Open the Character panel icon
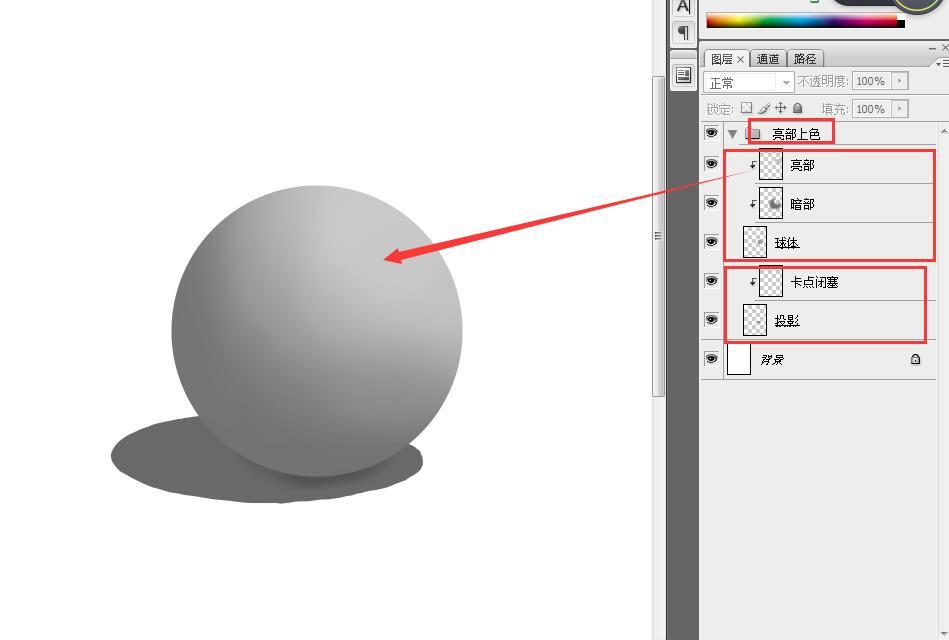The image size is (949, 640). [x=683, y=6]
